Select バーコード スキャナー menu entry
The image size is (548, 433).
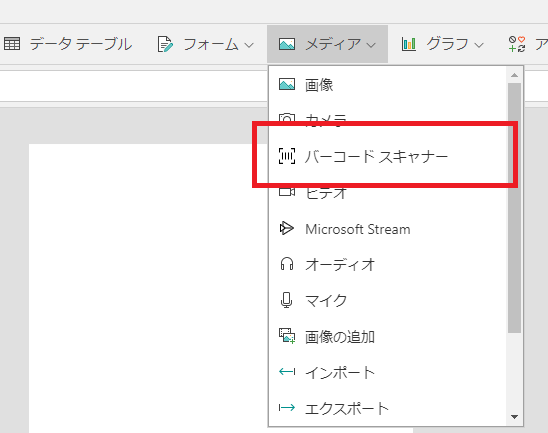pyautogui.click(x=387, y=156)
